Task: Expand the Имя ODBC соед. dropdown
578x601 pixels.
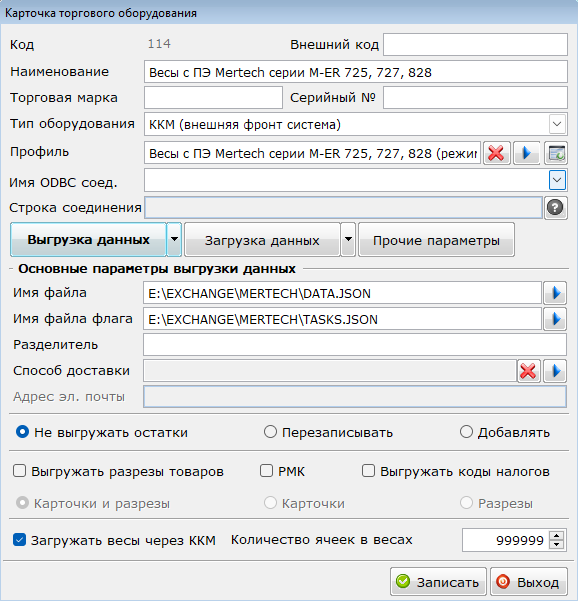Action: pos(557,180)
